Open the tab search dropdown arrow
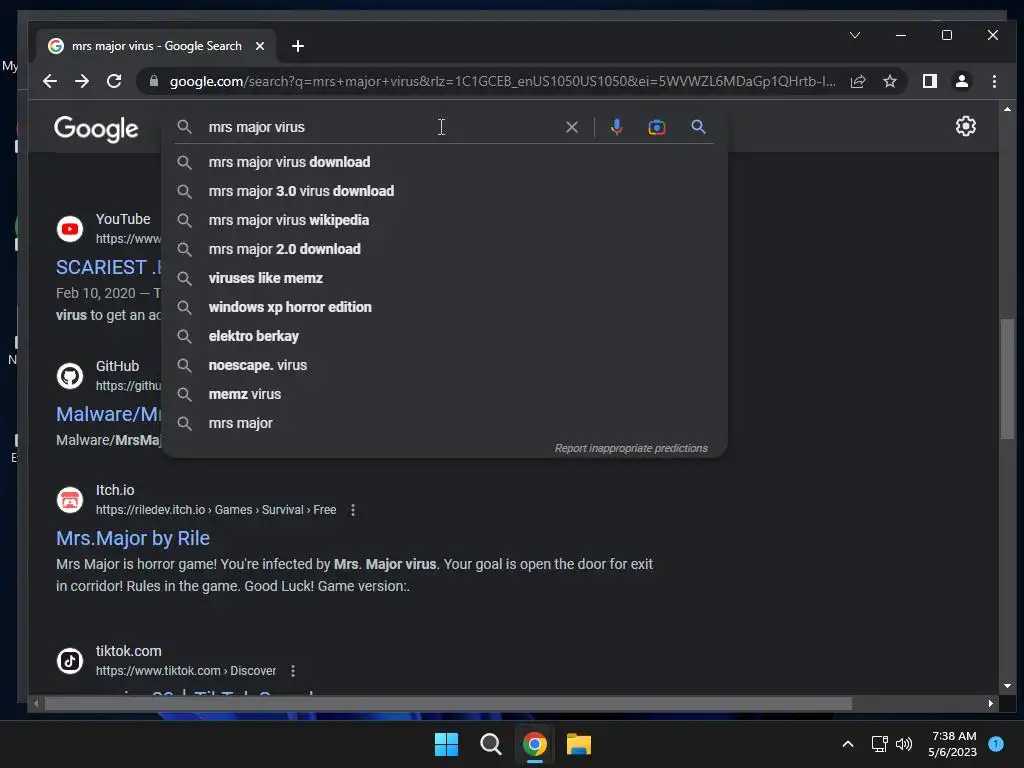 pyautogui.click(x=854, y=35)
